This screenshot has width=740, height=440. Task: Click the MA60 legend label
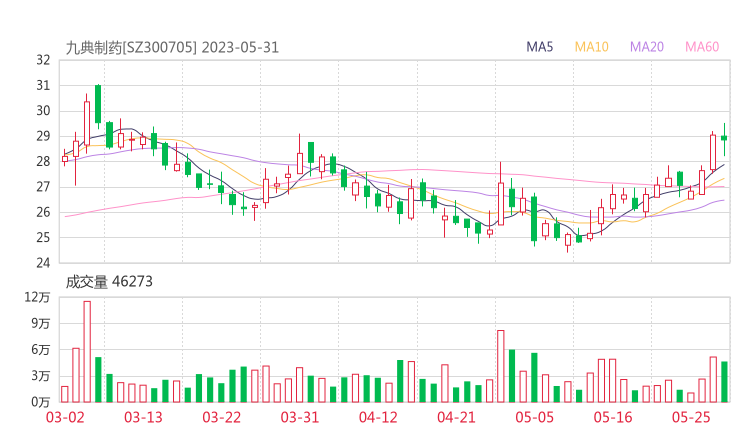click(x=702, y=47)
